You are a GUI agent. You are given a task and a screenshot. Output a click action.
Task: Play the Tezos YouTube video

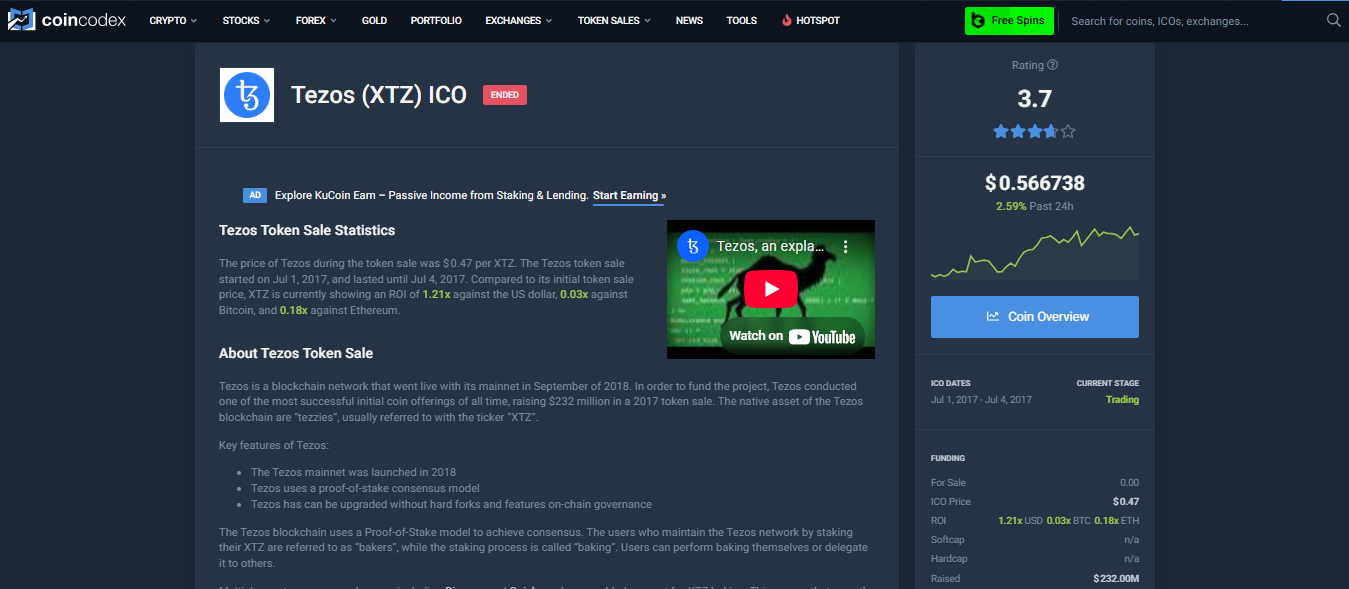point(770,289)
